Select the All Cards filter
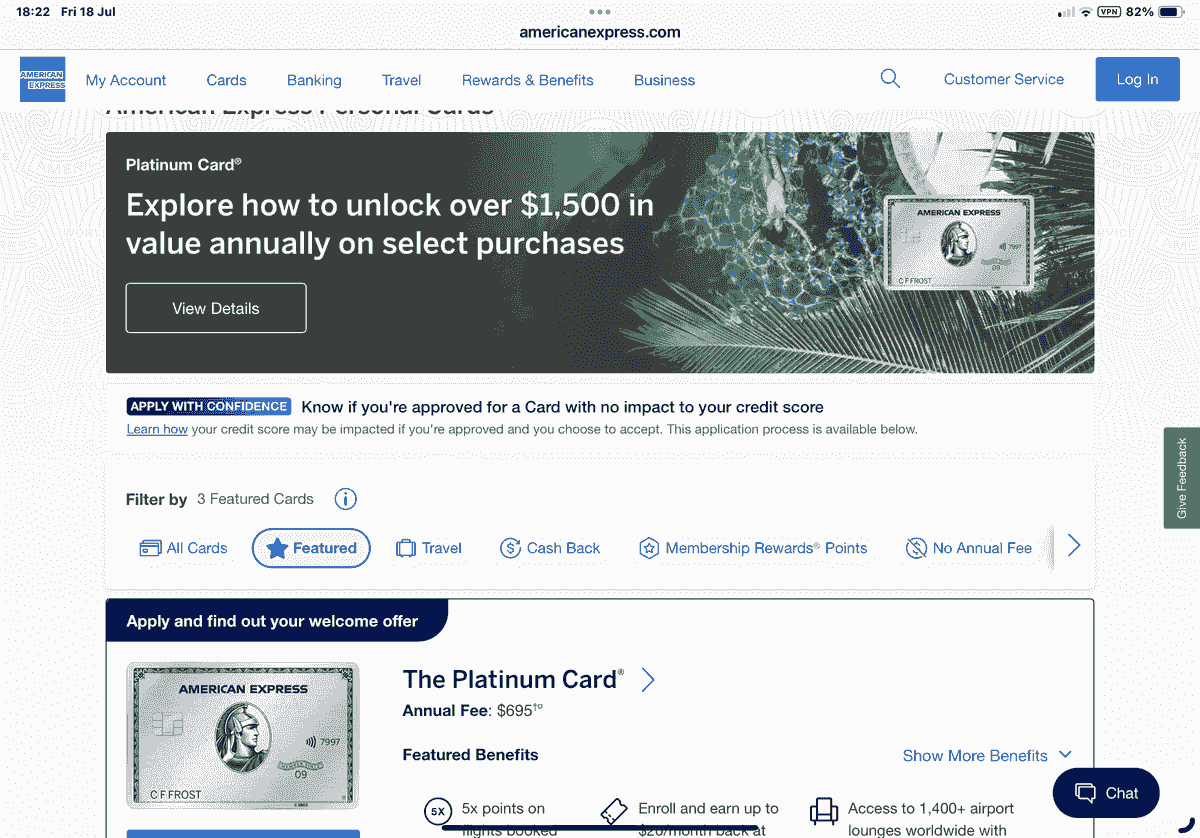 coord(184,548)
